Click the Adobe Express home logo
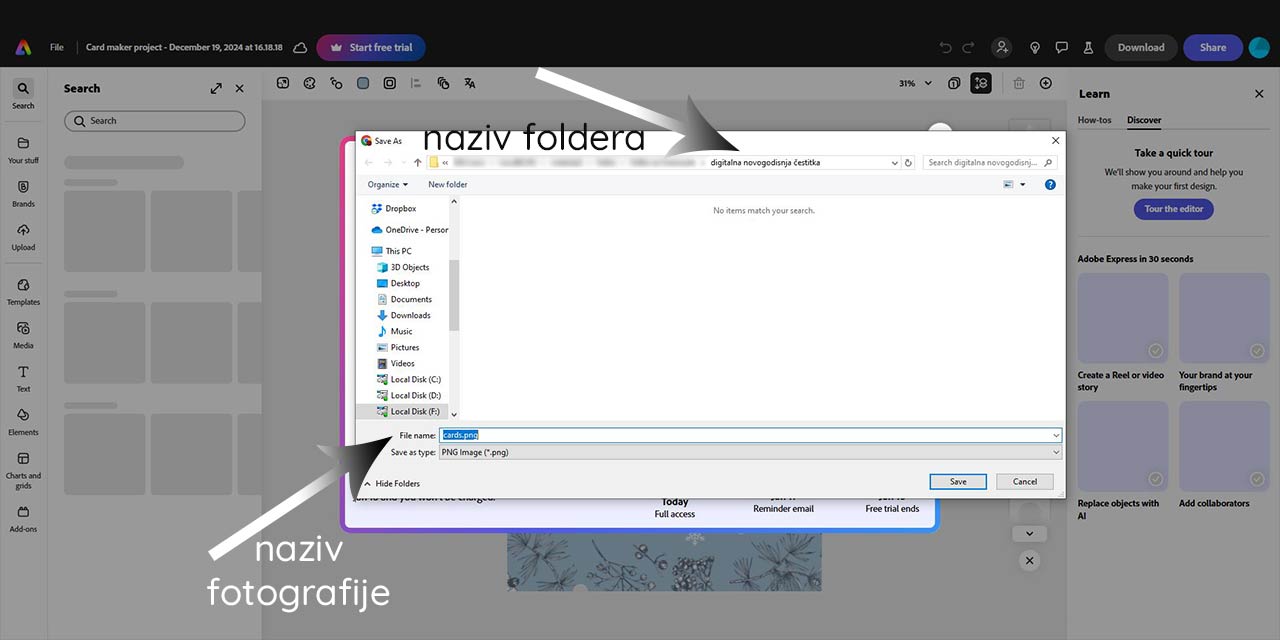1280x640 pixels. click(23, 47)
